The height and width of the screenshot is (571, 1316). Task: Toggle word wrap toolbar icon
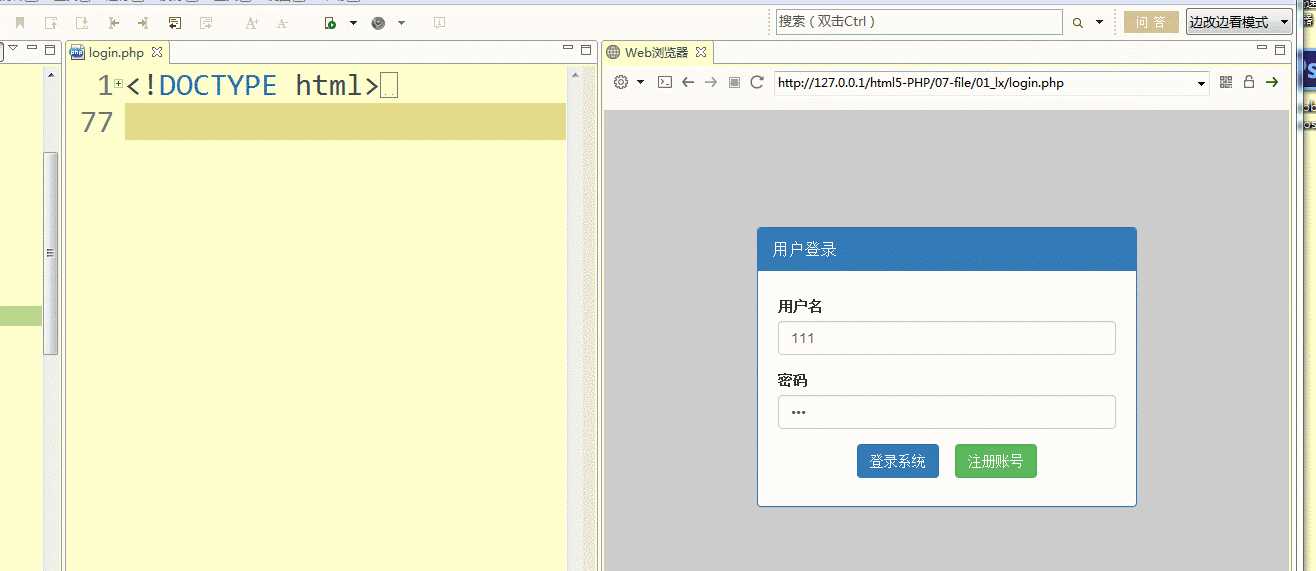(x=175, y=22)
